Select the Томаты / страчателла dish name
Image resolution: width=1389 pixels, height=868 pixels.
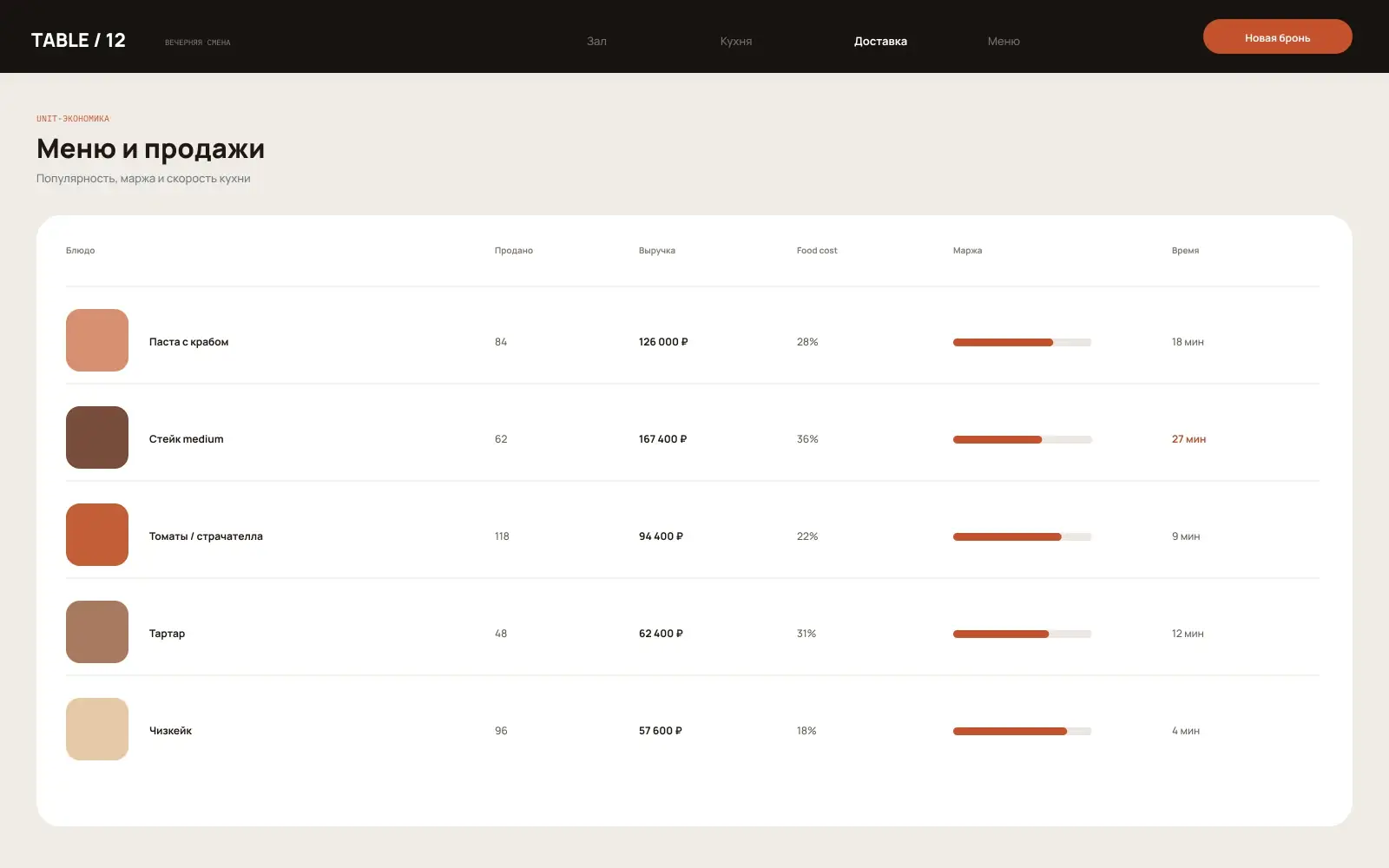[x=206, y=536]
